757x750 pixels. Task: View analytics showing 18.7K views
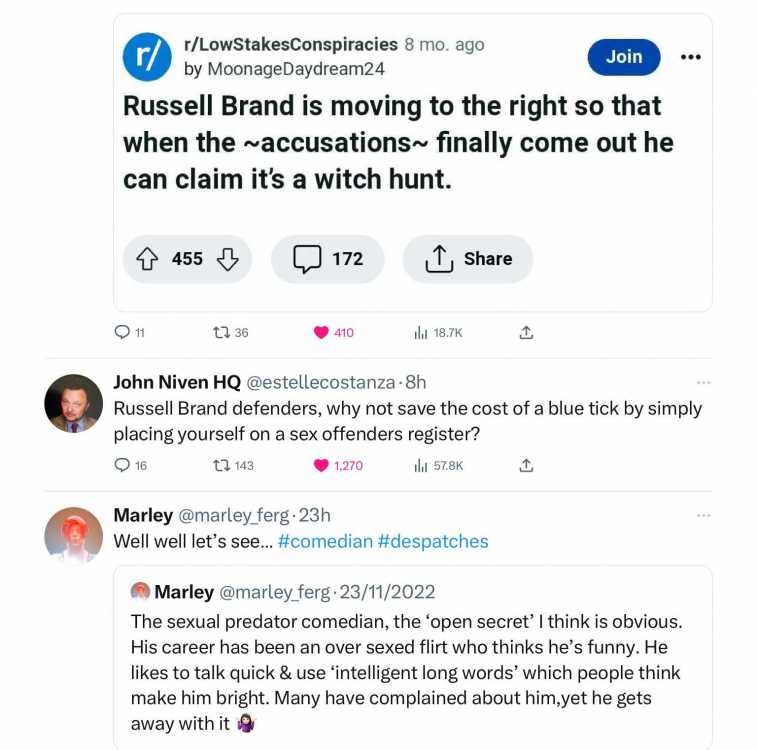pyautogui.click(x=421, y=333)
